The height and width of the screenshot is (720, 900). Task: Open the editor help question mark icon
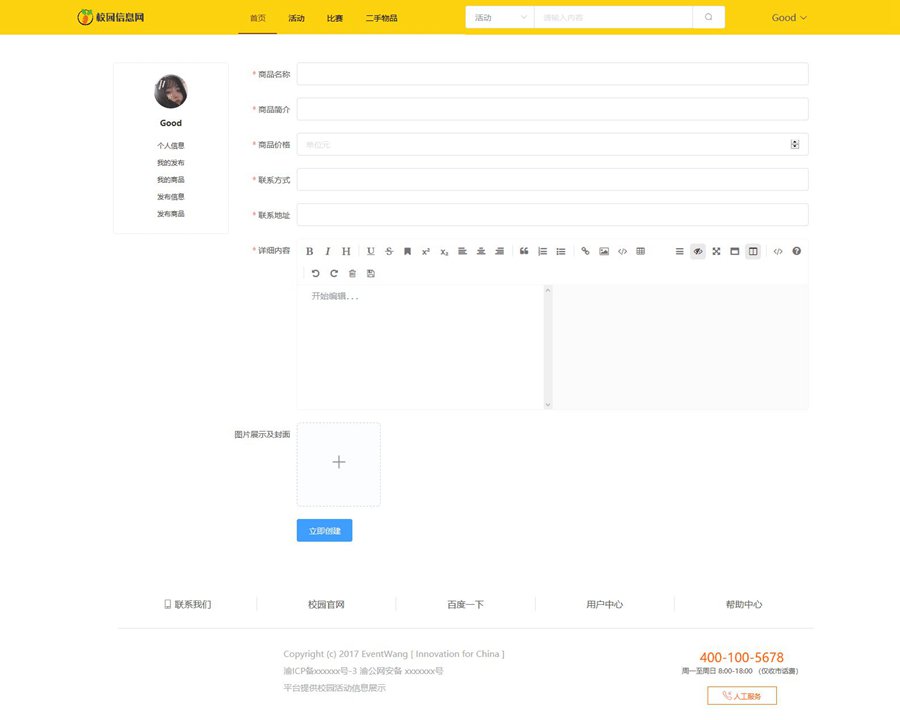797,251
